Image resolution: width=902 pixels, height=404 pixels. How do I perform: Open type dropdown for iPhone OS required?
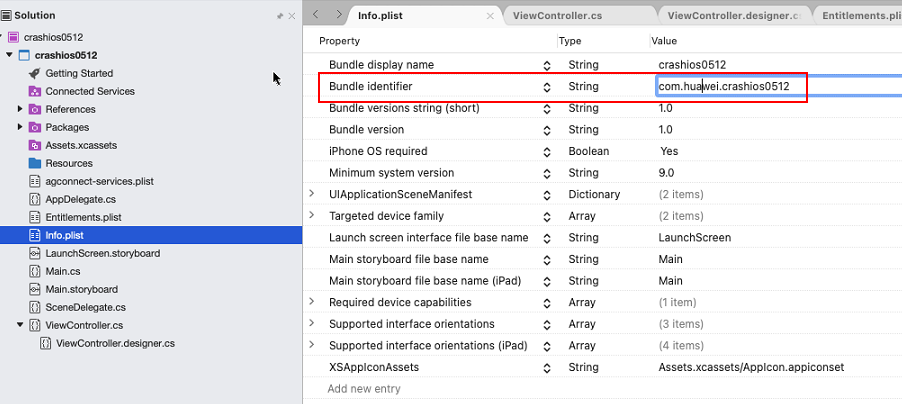(x=547, y=151)
